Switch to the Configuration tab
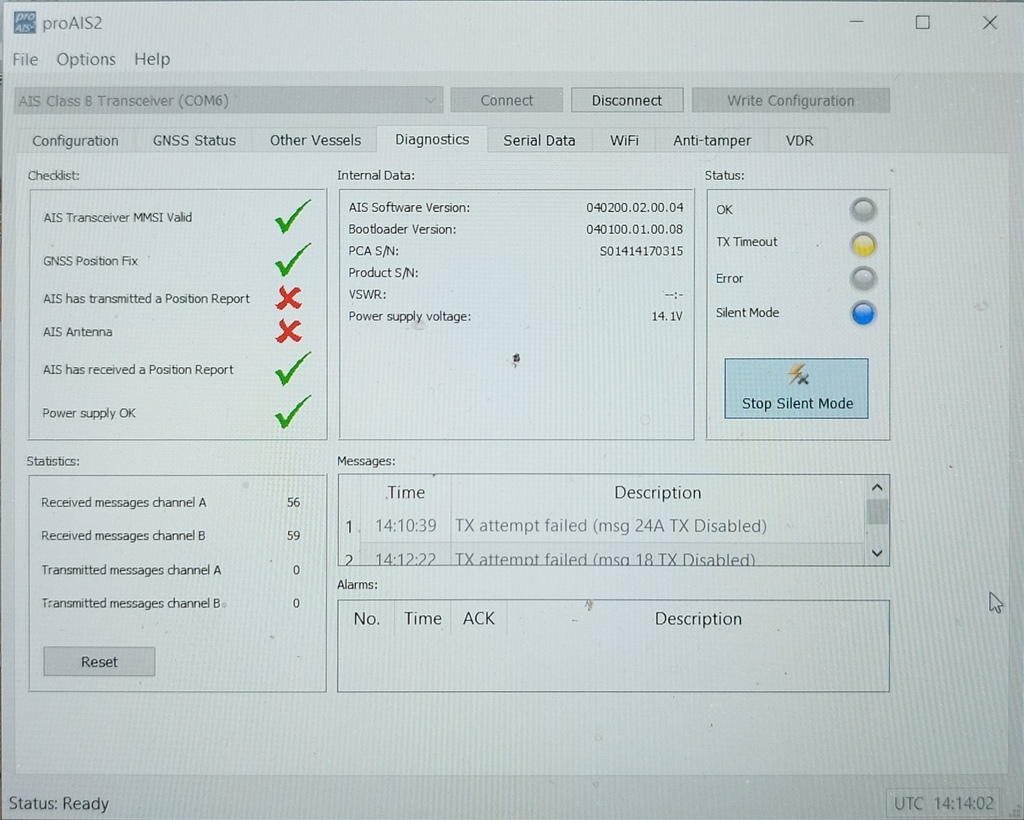The image size is (1024, 820). 76,140
